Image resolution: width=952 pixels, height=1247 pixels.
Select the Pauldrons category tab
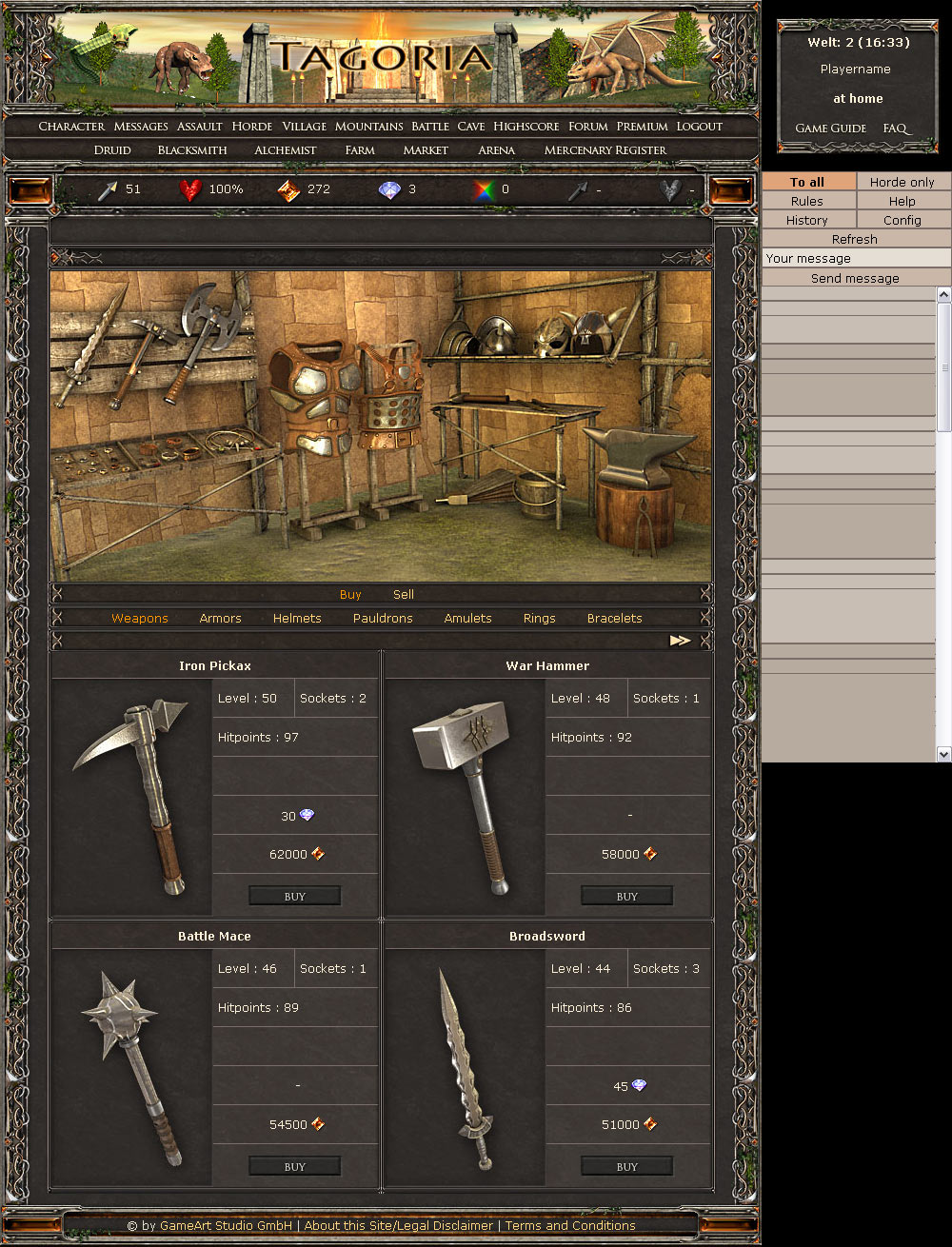[x=383, y=618]
